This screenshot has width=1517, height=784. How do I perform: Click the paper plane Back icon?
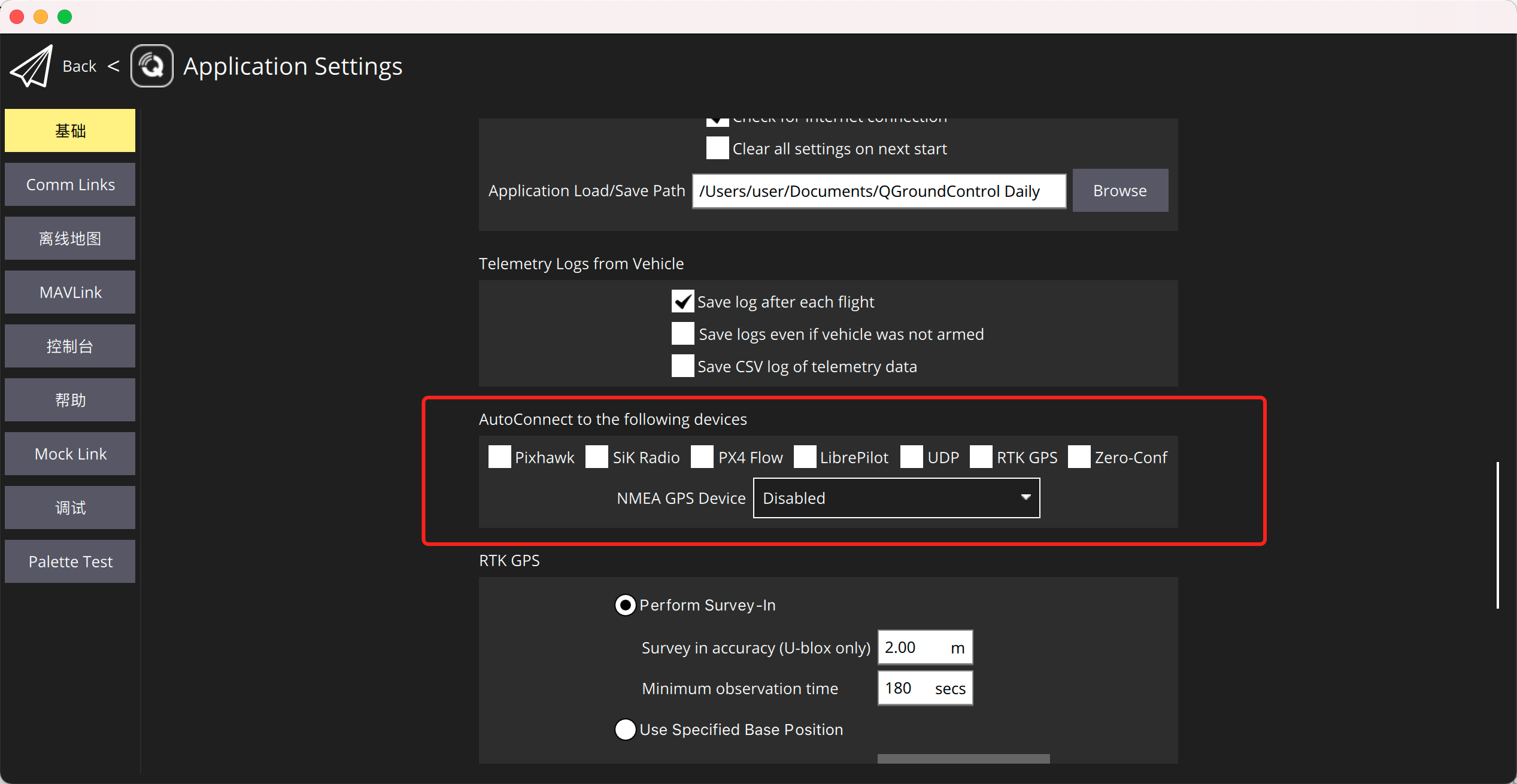click(x=32, y=66)
